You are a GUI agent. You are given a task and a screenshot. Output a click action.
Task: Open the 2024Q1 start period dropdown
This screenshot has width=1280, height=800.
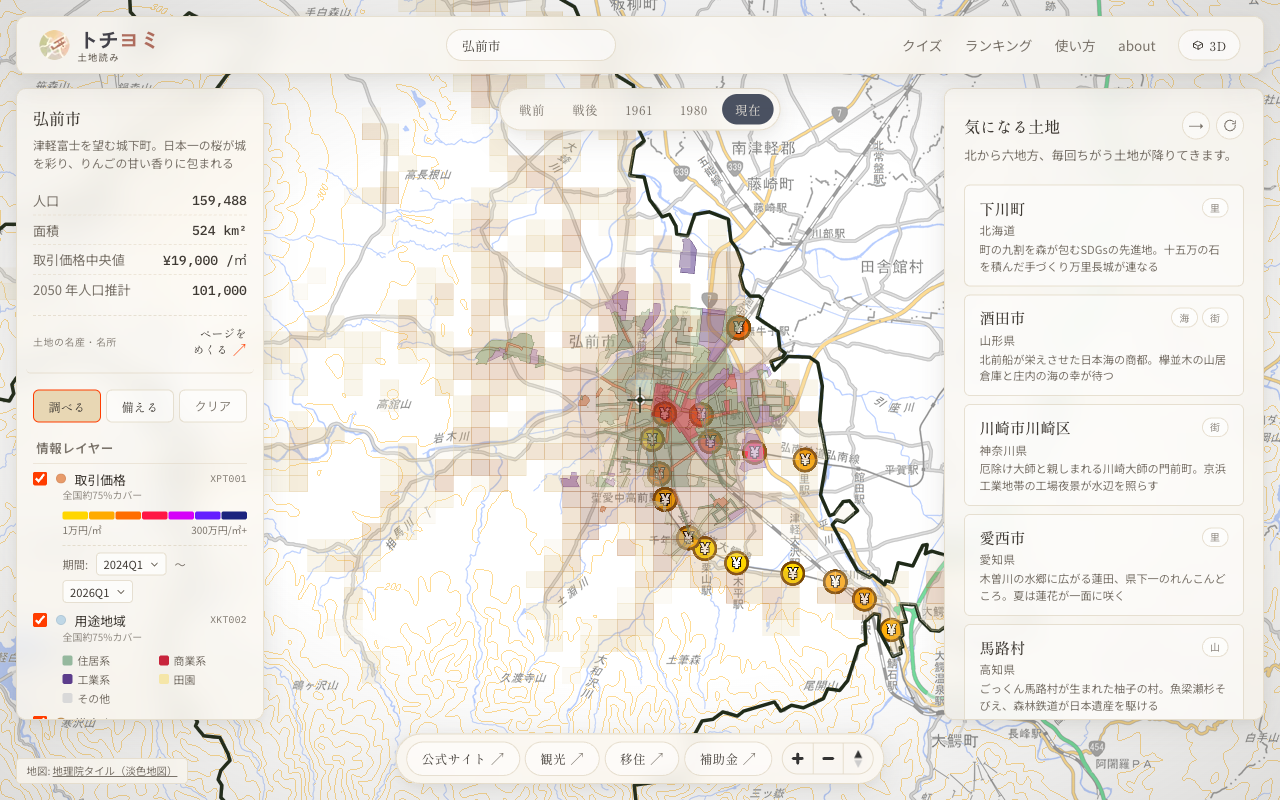click(x=131, y=564)
